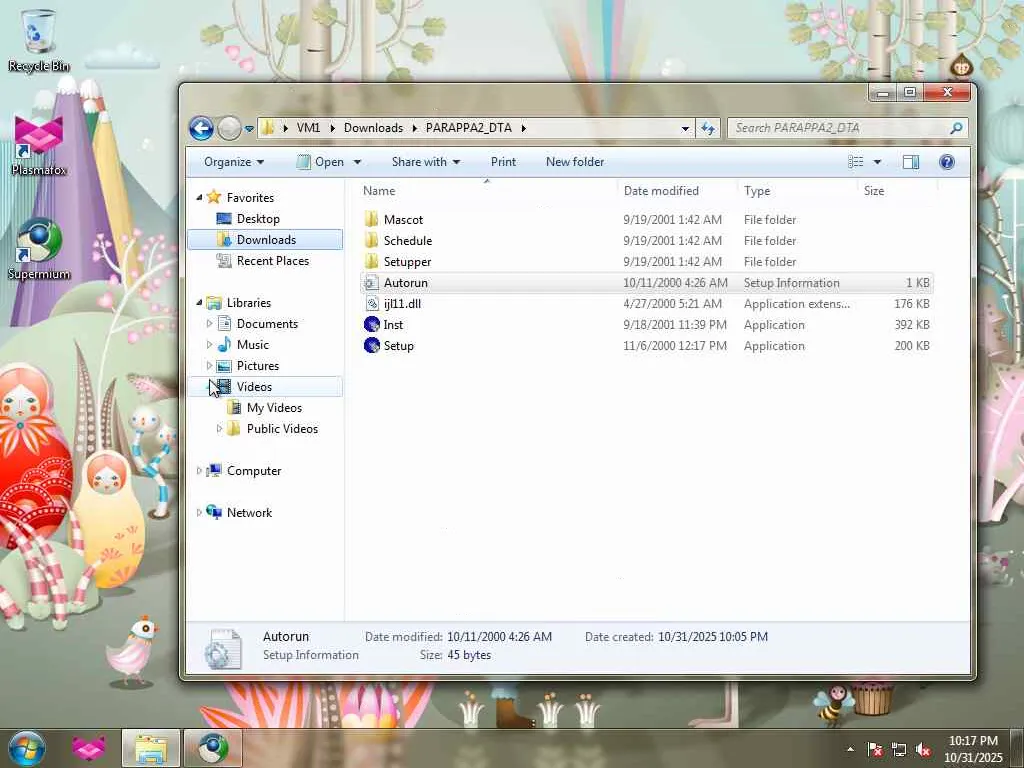Launch Supermium from the desktop shortcut

click(39, 249)
